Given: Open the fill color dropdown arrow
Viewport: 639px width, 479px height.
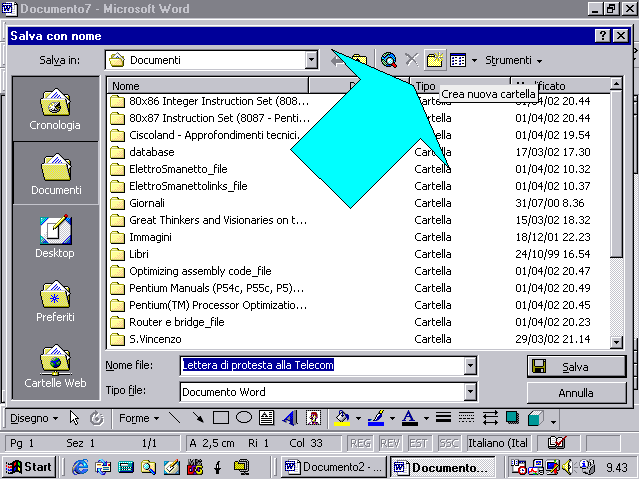Looking at the screenshot, I should point(358,419).
